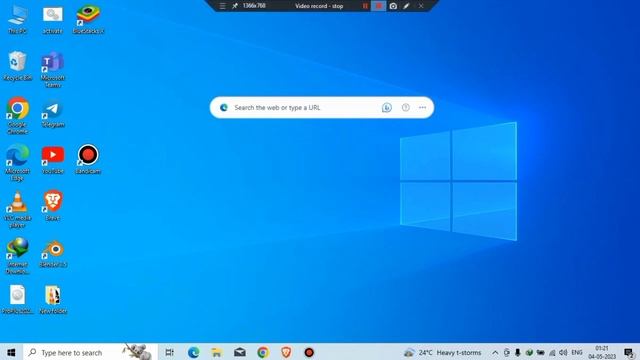Screen dimensions: 640x360
Task: Click the Meet Now tray icon
Action: (x=507, y=353)
